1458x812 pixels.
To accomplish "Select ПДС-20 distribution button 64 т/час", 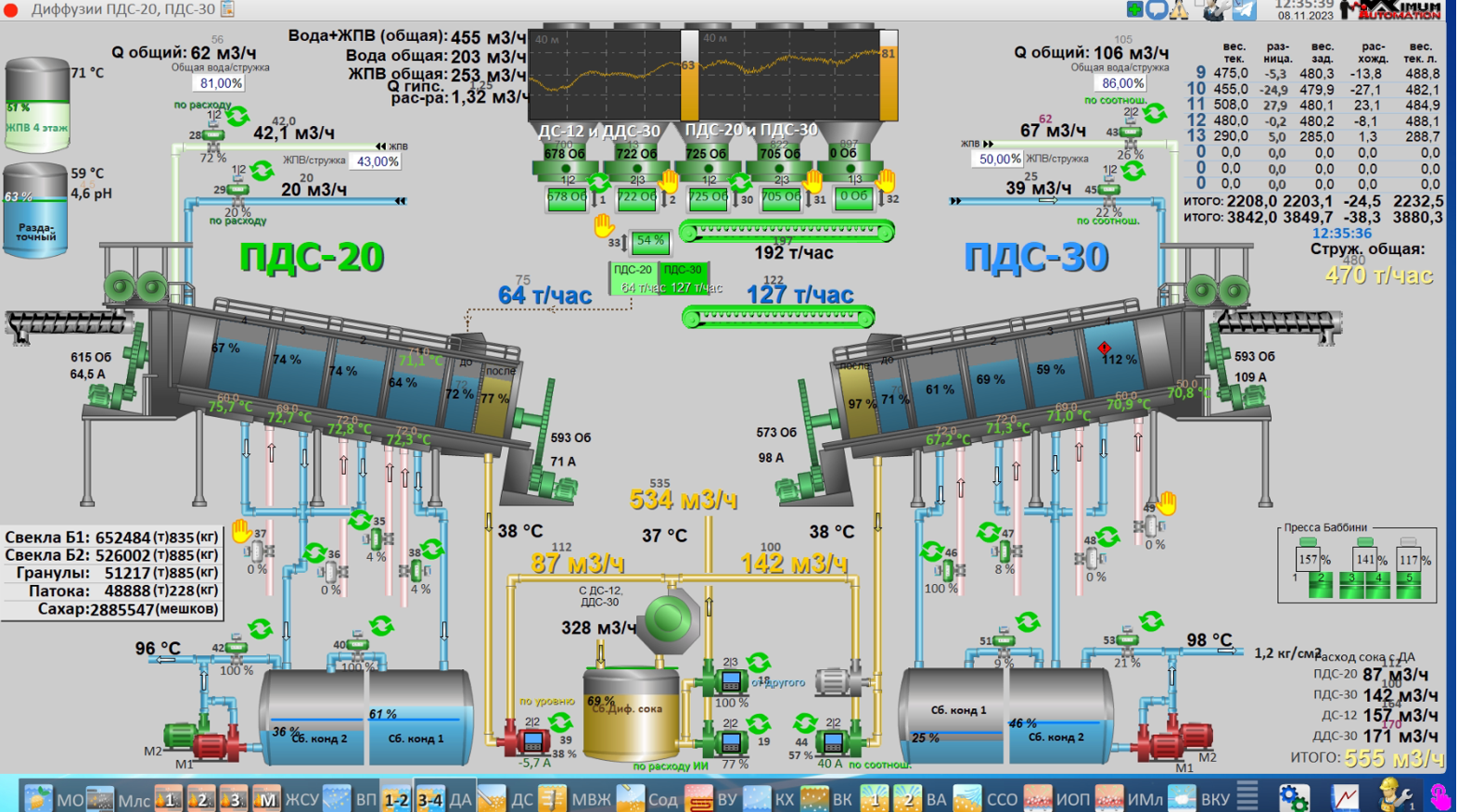I will pyautogui.click(x=633, y=278).
